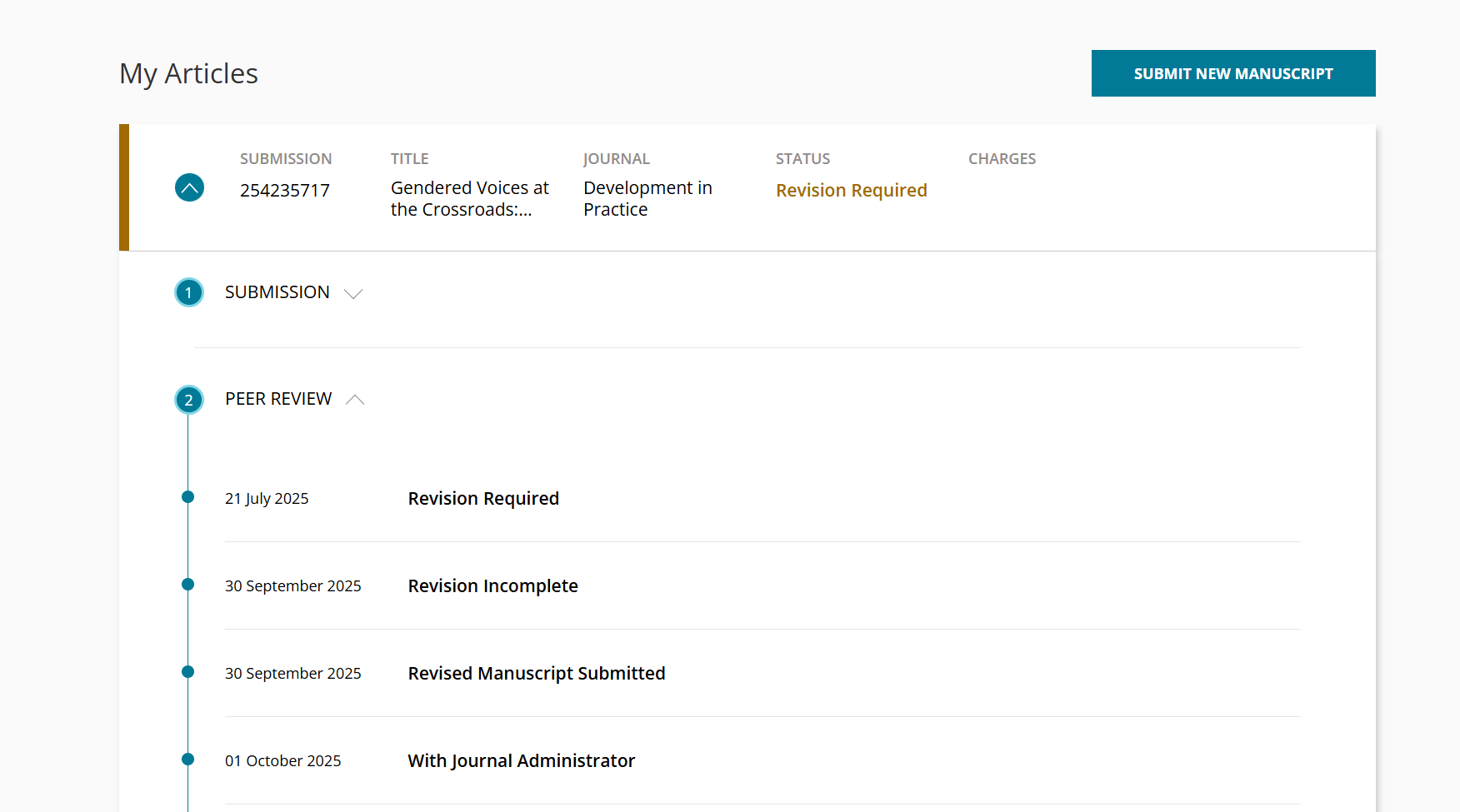Click Submit New Manuscript button
The image size is (1460, 812).
(1232, 73)
